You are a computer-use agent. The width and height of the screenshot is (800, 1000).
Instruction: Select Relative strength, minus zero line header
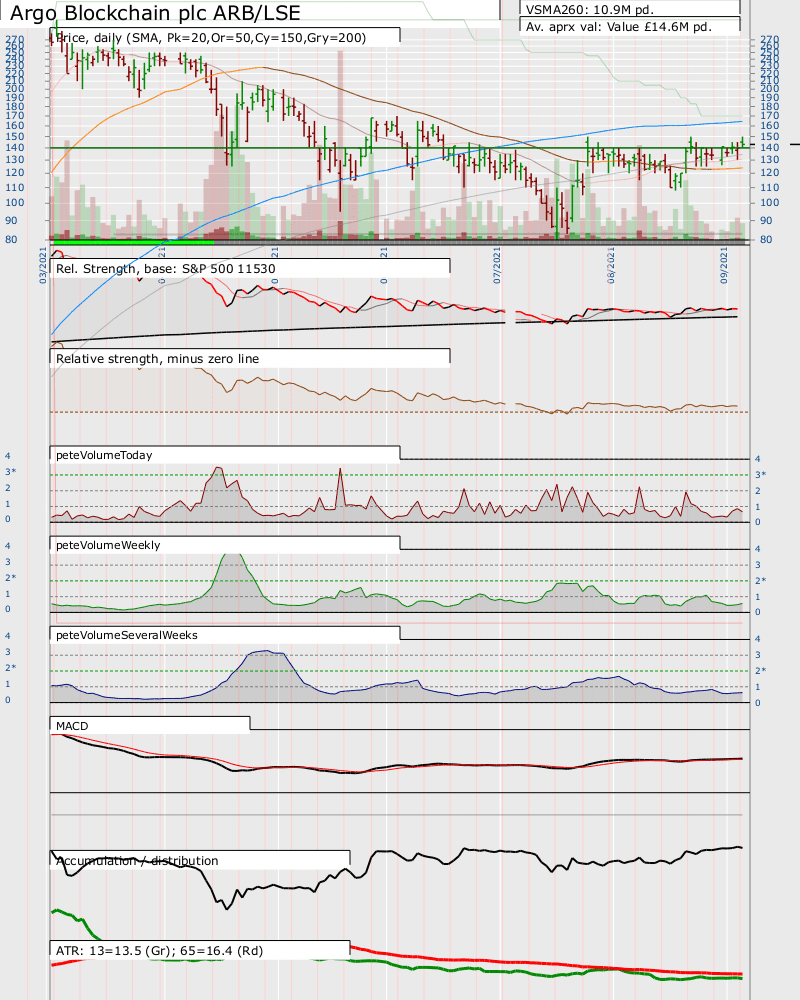pyautogui.click(x=250, y=358)
